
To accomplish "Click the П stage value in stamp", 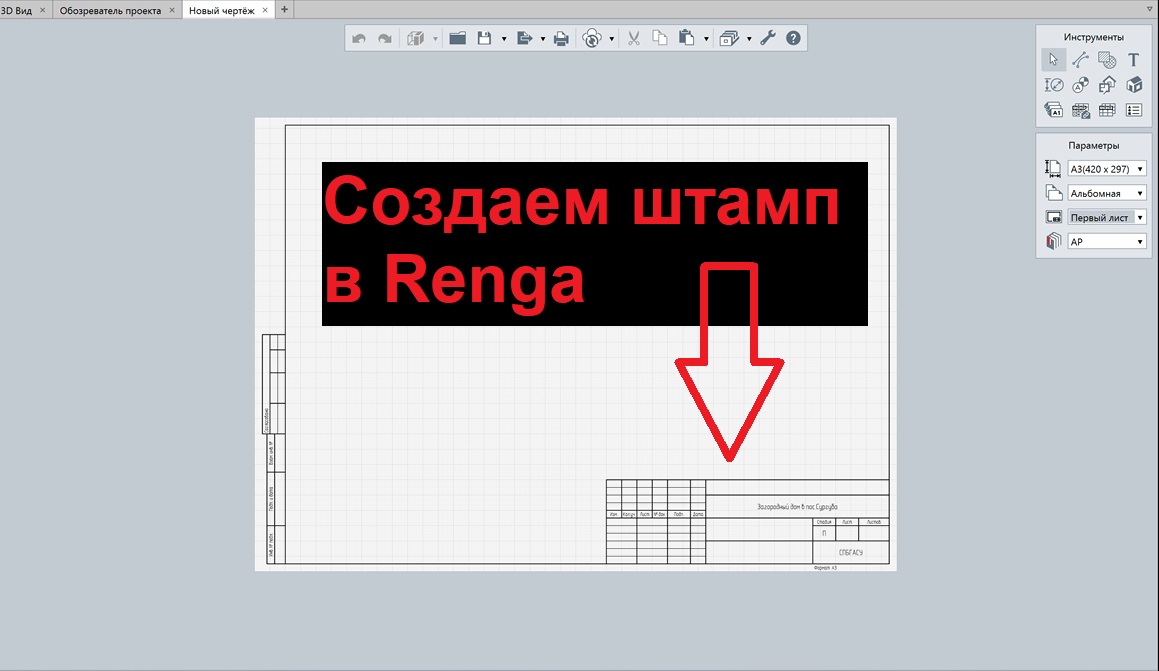I will [x=824, y=533].
